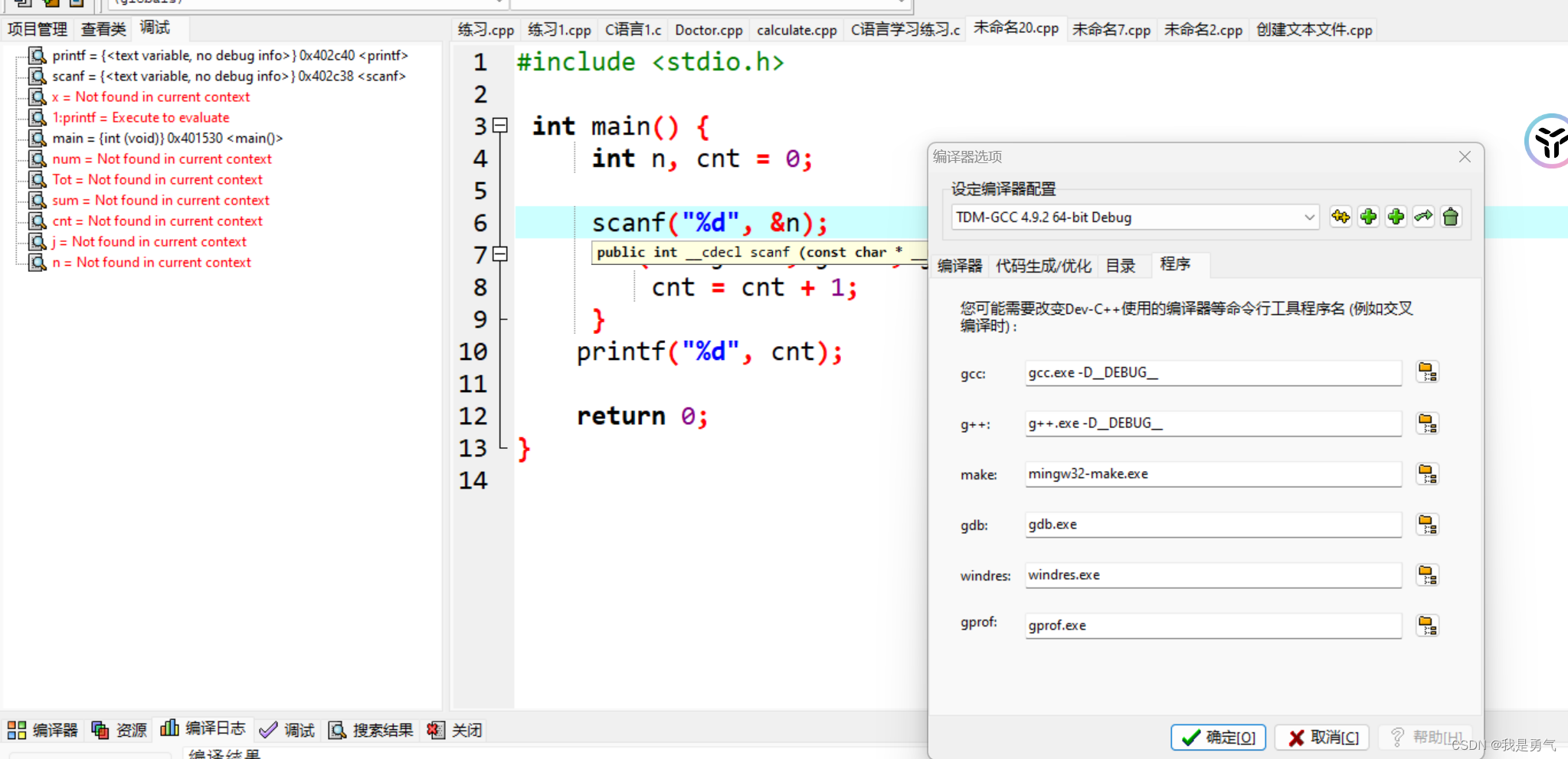The height and width of the screenshot is (759, 1568).
Task: Switch to the 练习.cpp editor tab
Action: click(x=486, y=30)
